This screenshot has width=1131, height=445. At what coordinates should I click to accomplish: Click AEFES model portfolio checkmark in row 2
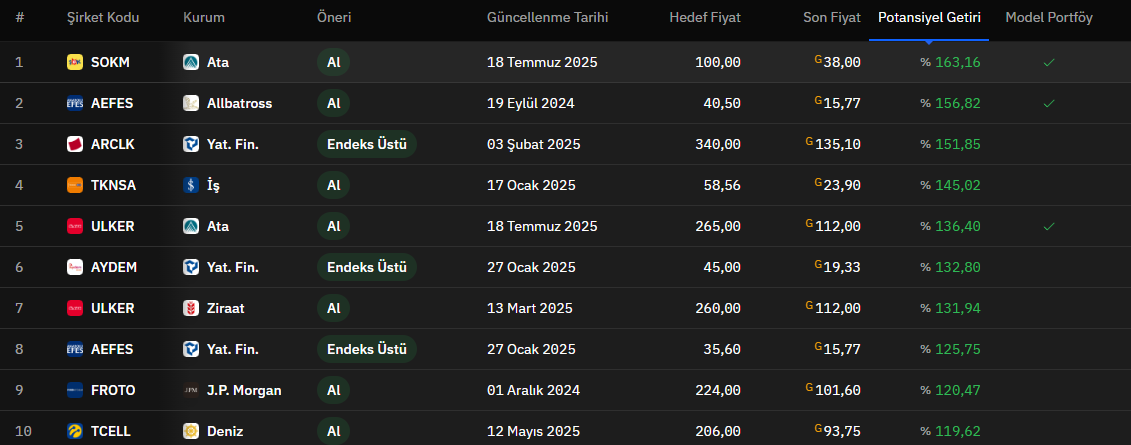(1049, 104)
